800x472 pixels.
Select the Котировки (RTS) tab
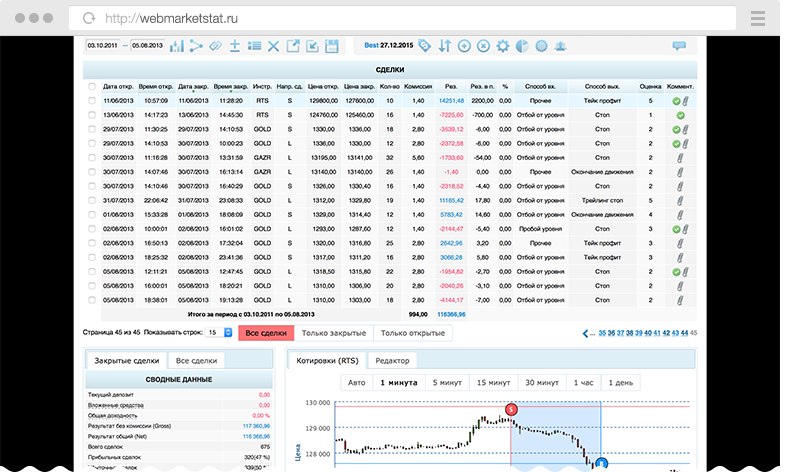pos(327,360)
